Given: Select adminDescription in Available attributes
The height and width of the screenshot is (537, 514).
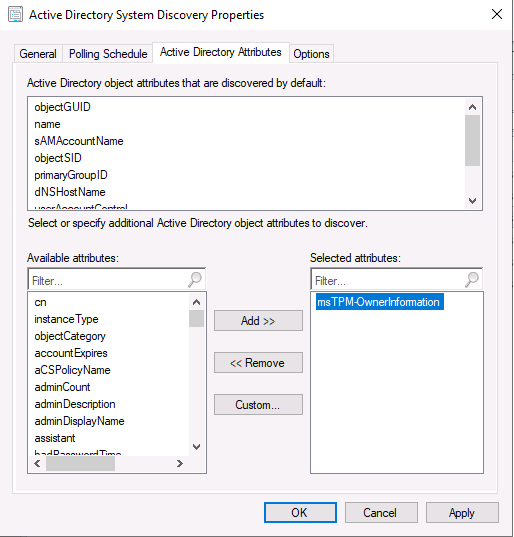Looking at the screenshot, I should point(75,404).
